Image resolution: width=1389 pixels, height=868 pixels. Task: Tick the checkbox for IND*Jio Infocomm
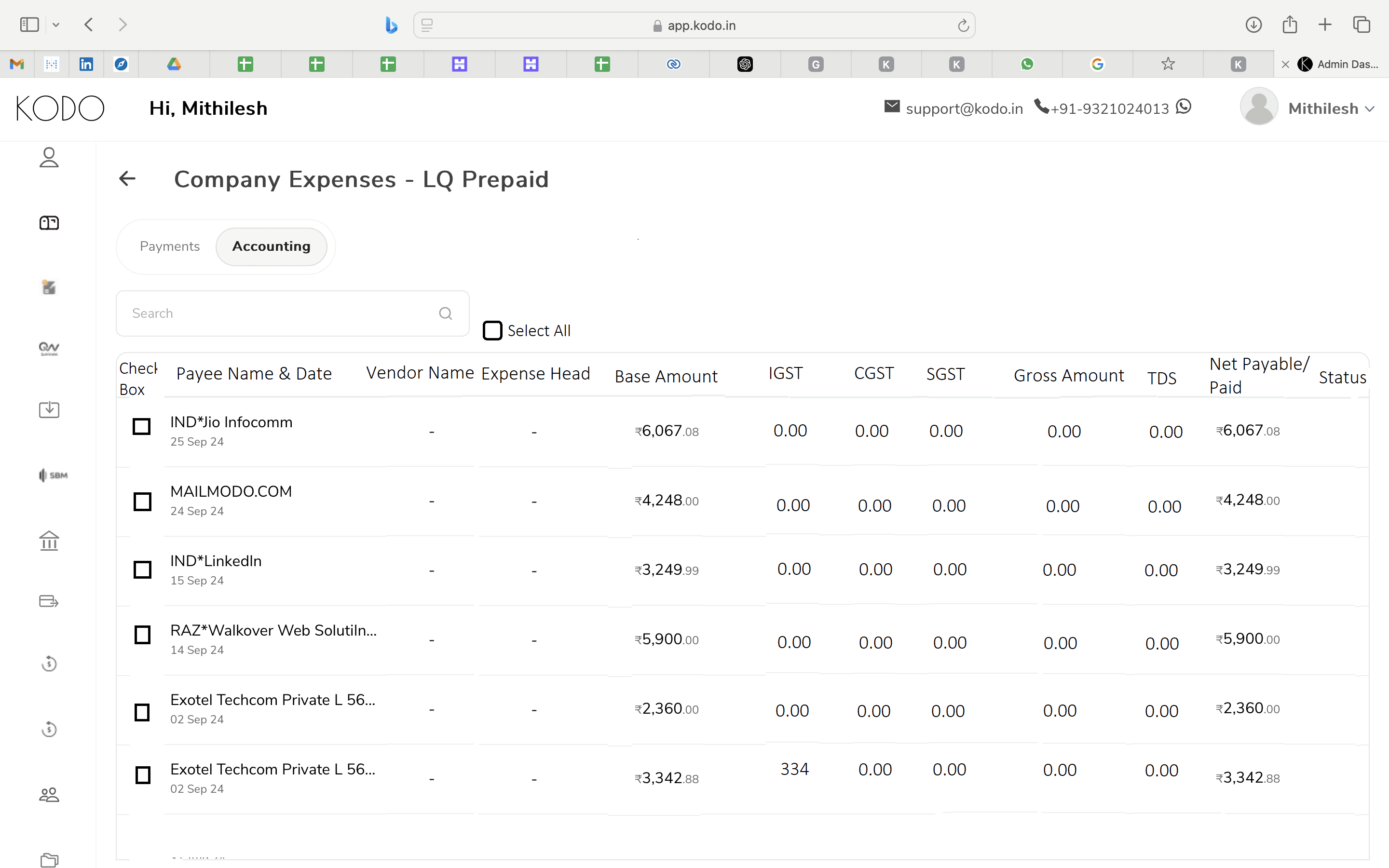[142, 427]
